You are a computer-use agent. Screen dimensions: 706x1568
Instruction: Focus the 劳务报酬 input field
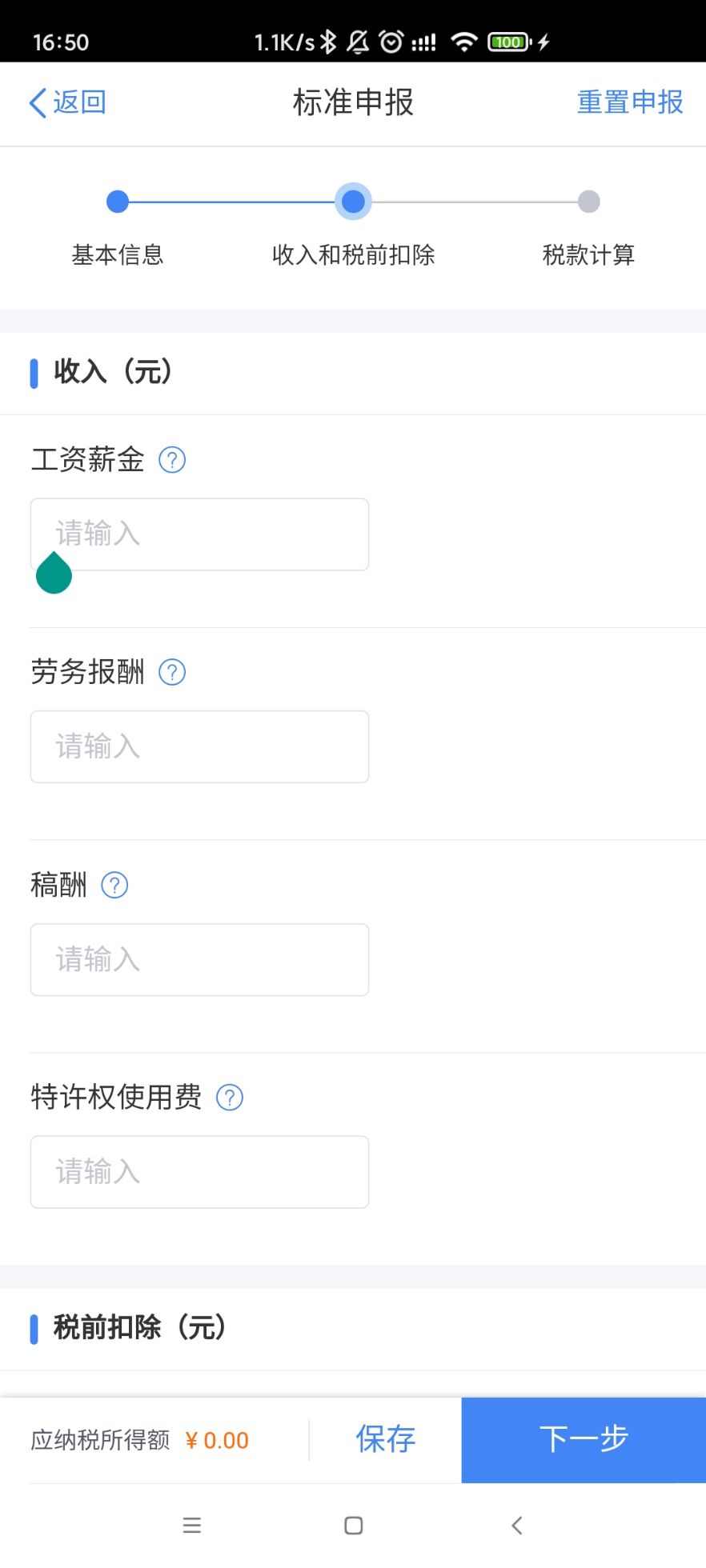(199, 746)
